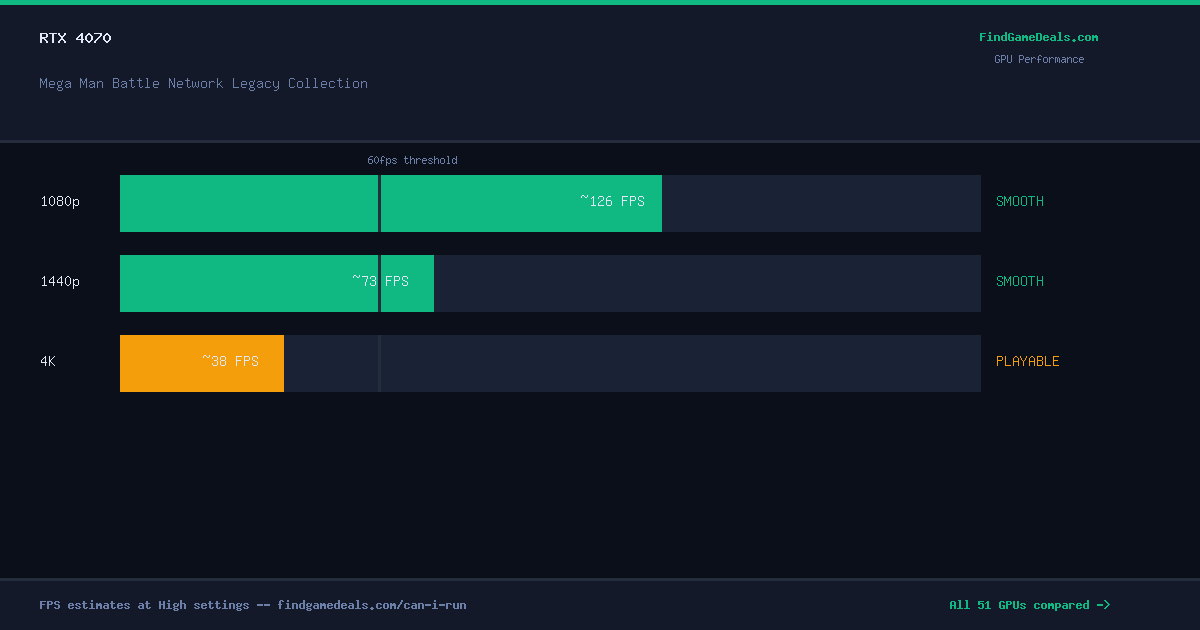The image size is (1200, 630).
Task: Click the 1080p resolution label
Action: [x=60, y=201]
